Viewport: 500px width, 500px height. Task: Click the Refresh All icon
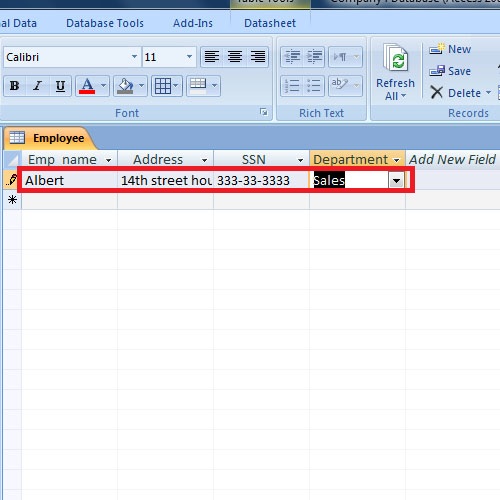[395, 58]
